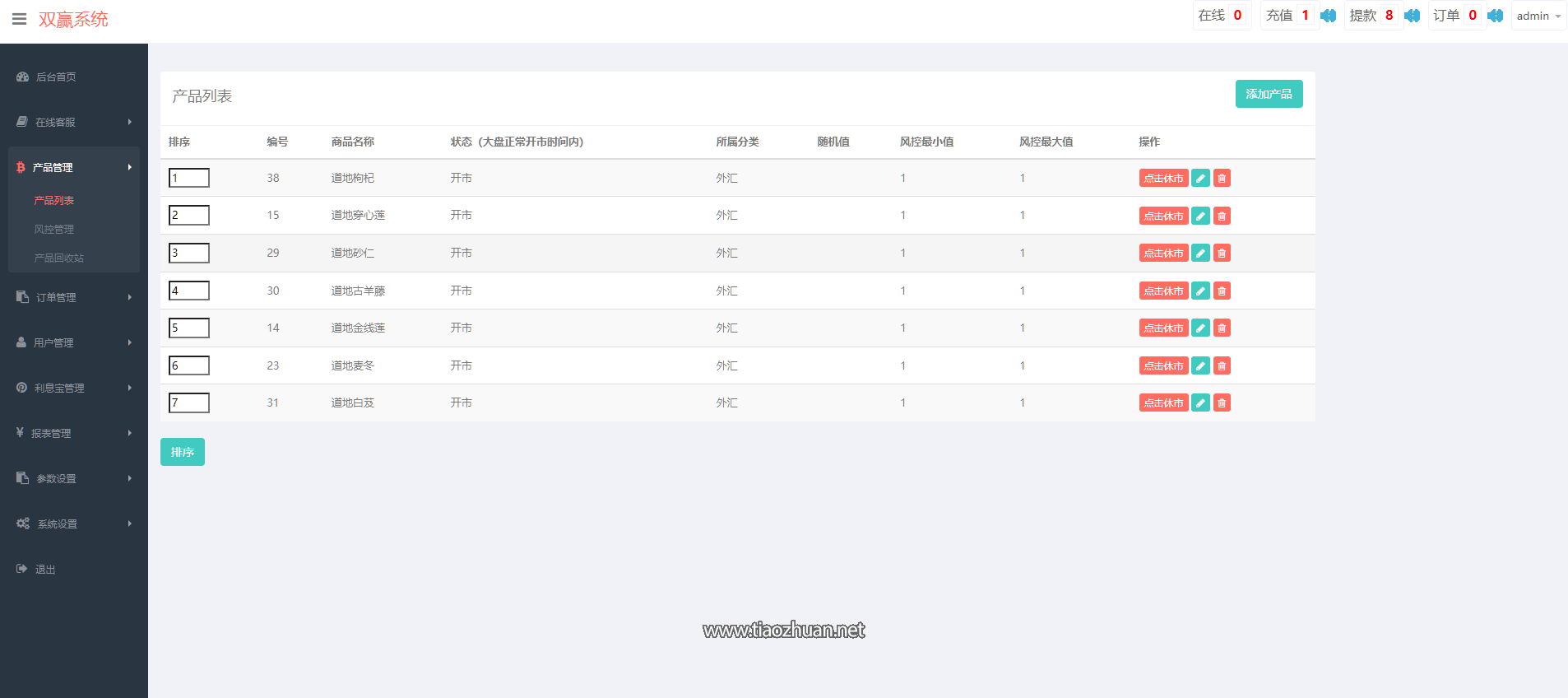
Task: Click the 订单 speaker sound icon
Action: click(1495, 16)
